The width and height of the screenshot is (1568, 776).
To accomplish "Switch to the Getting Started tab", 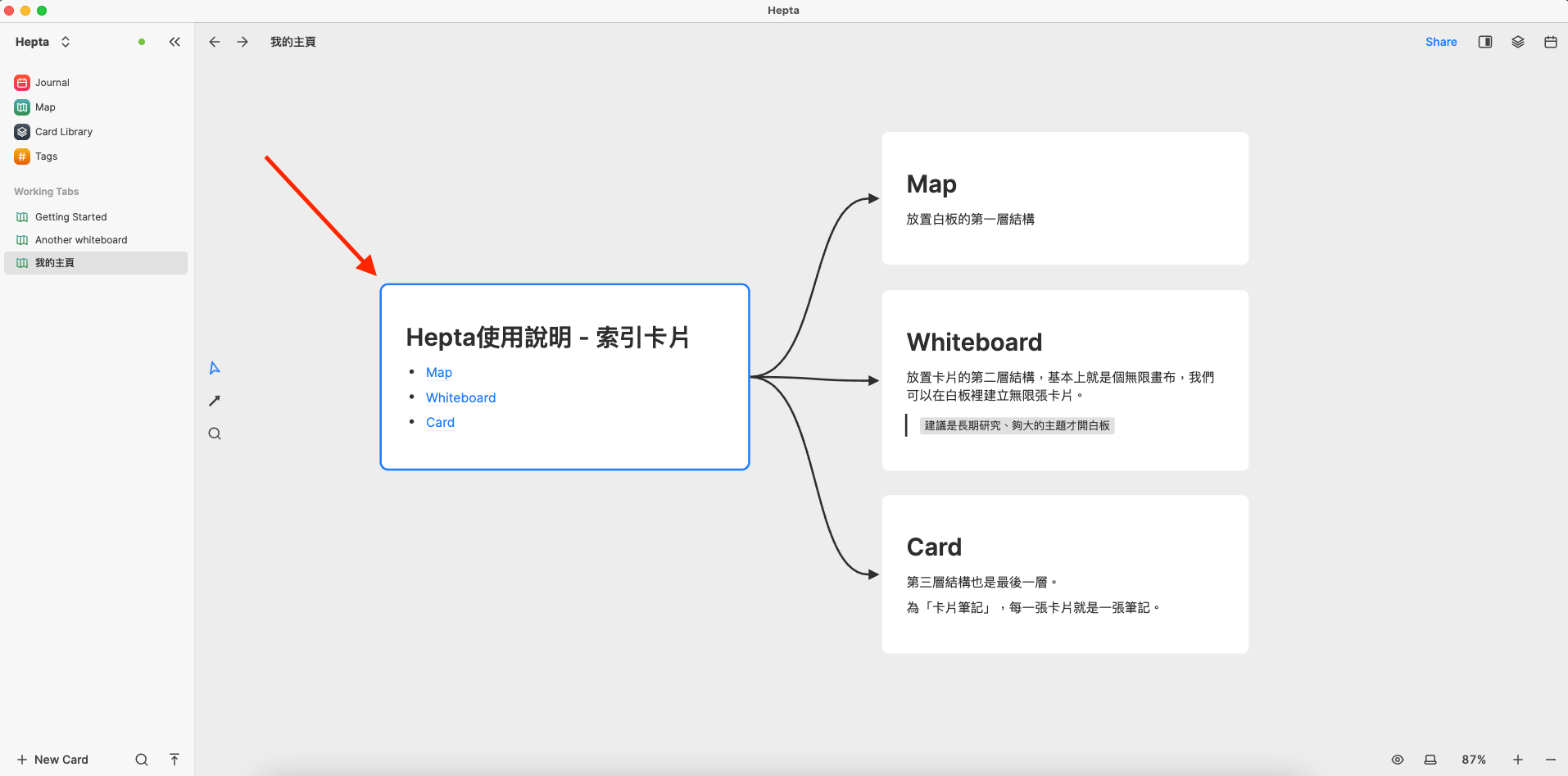I will pos(70,216).
